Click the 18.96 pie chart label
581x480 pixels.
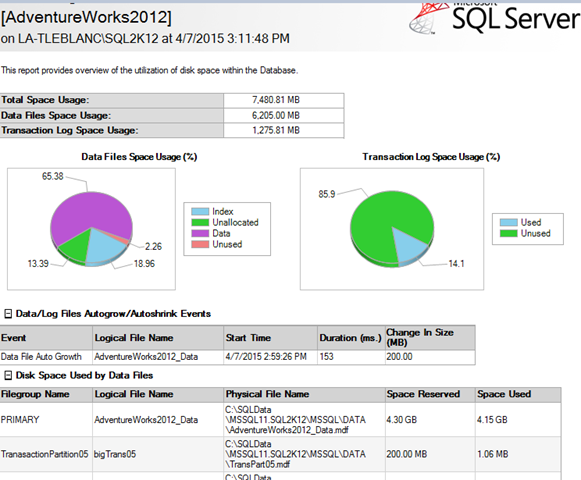pos(144,264)
